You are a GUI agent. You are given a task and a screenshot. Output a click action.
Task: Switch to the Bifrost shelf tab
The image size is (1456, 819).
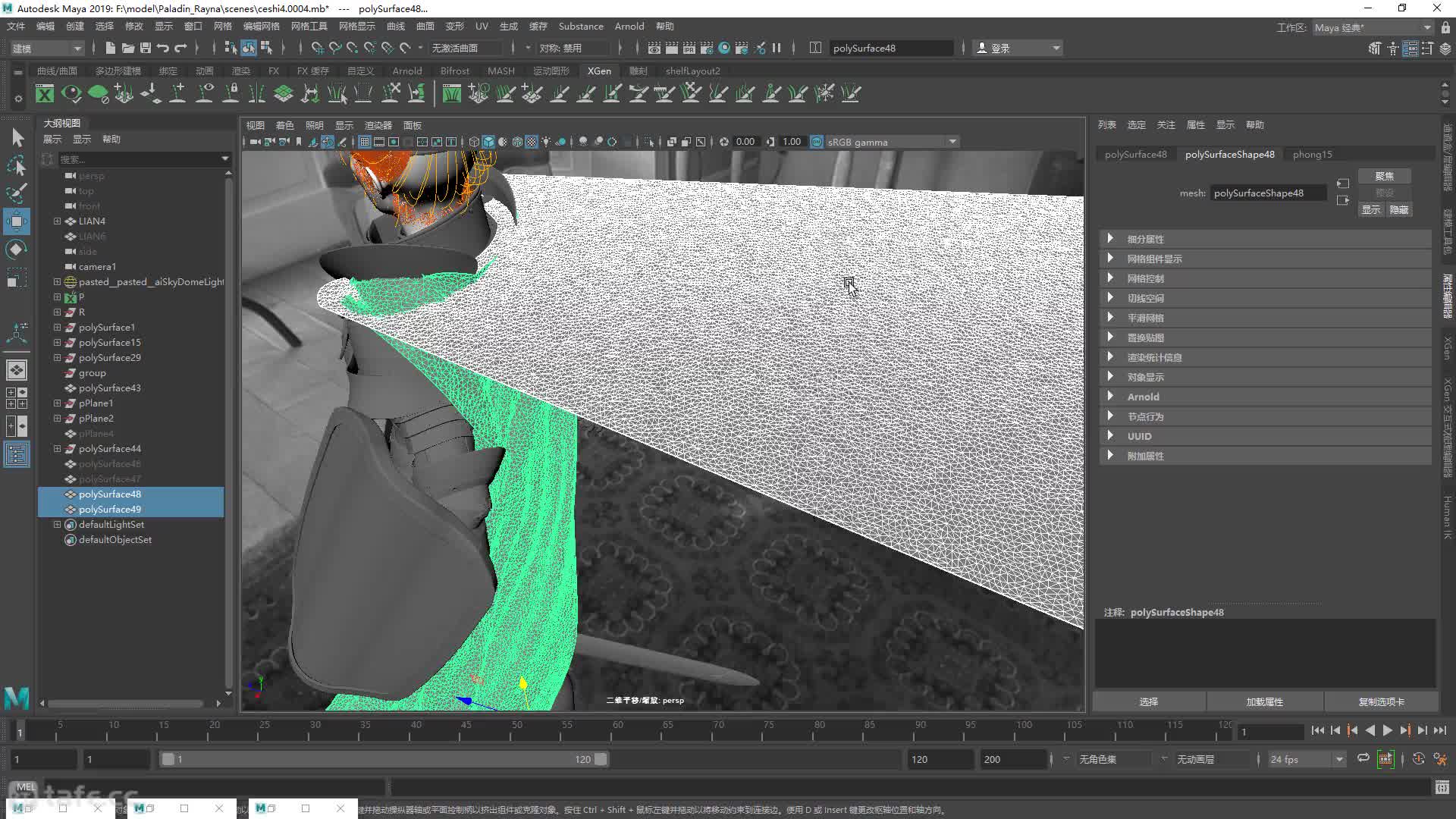coord(454,71)
